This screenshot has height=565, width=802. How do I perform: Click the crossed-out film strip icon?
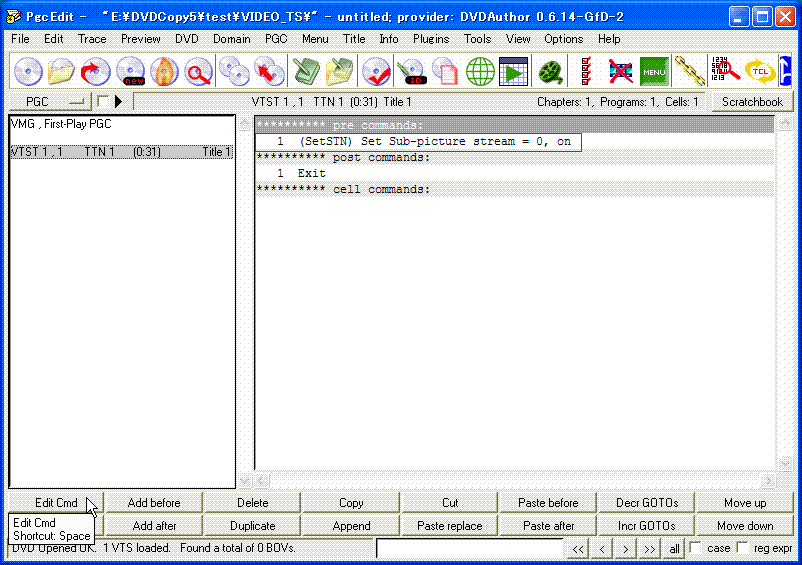click(620, 71)
